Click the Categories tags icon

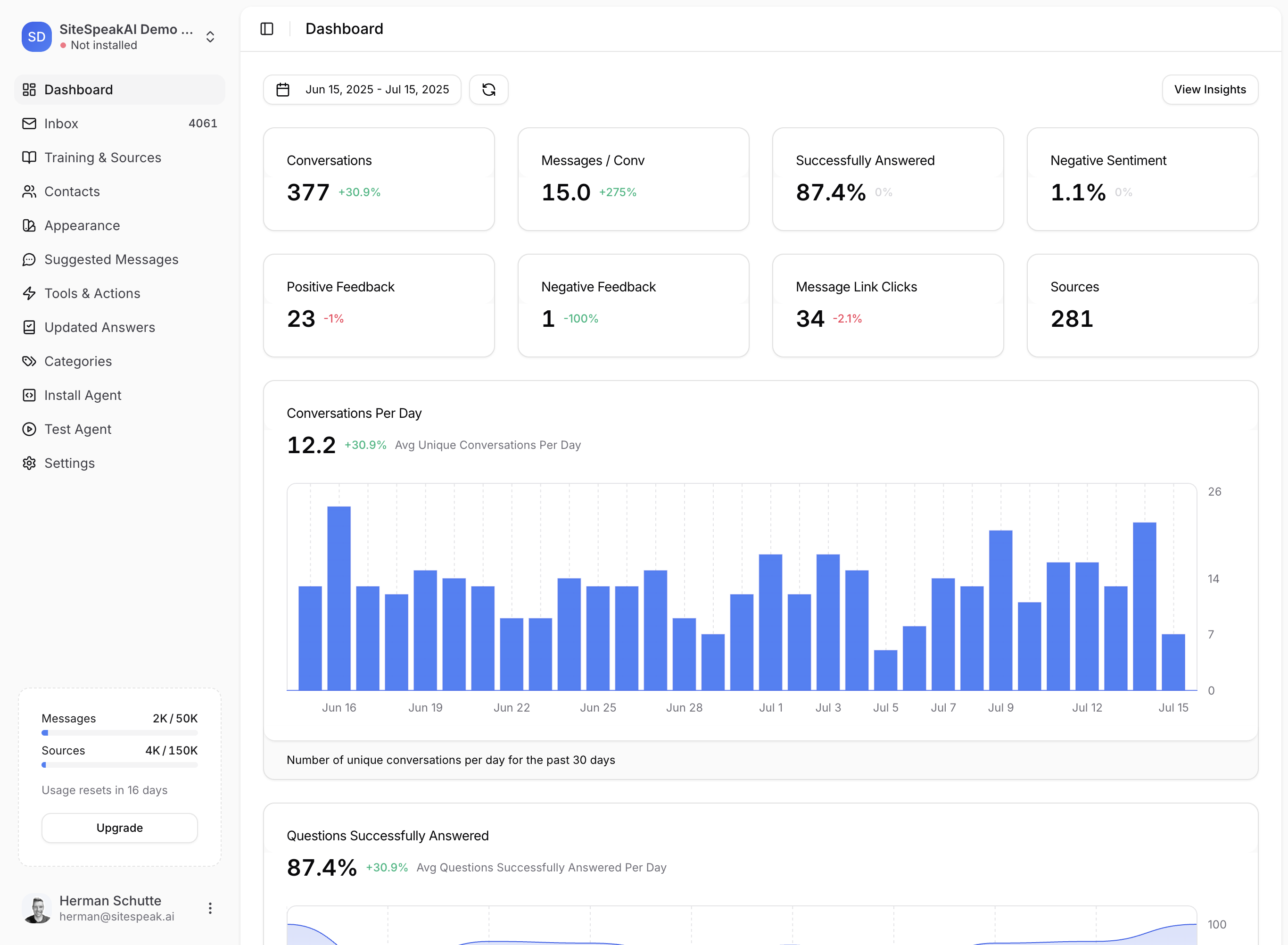[29, 362]
